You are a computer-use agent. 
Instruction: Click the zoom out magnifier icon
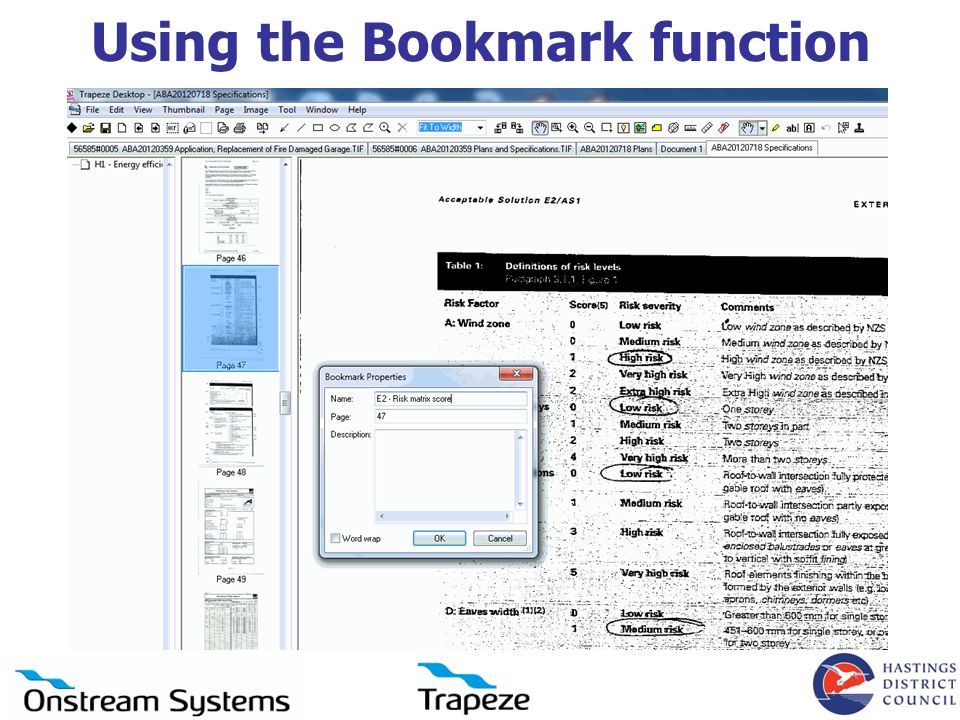590,128
